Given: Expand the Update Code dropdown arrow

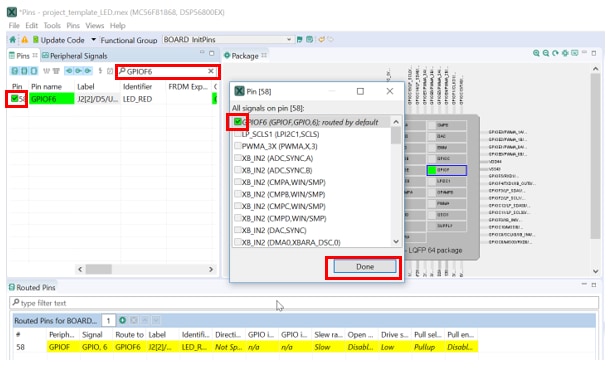Looking at the screenshot, I should [x=93, y=40].
